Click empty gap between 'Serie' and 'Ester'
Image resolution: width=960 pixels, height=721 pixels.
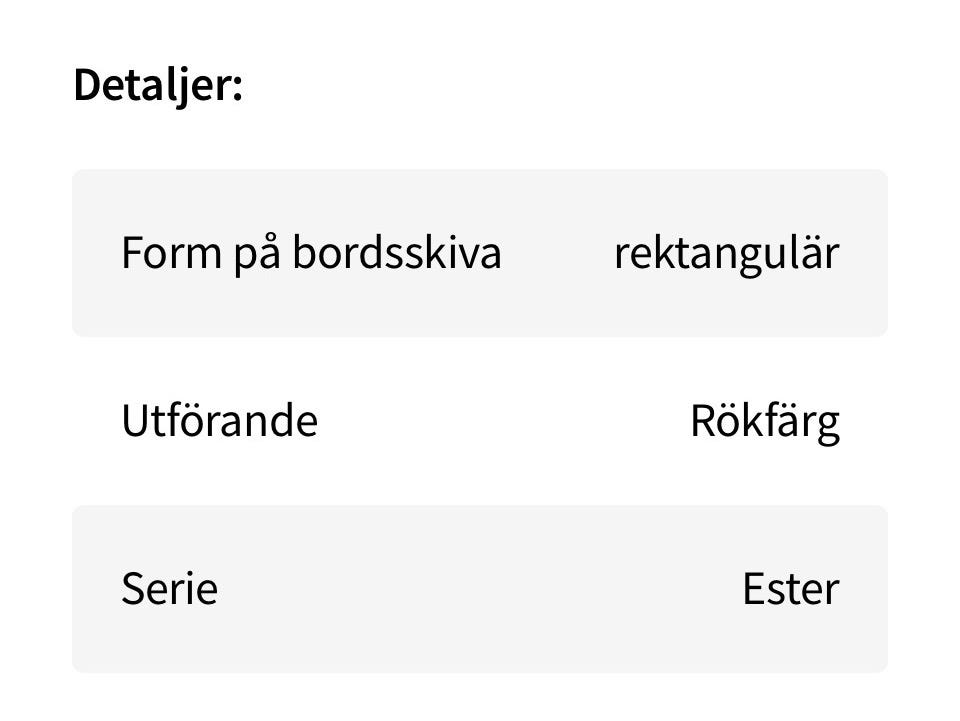480,590
